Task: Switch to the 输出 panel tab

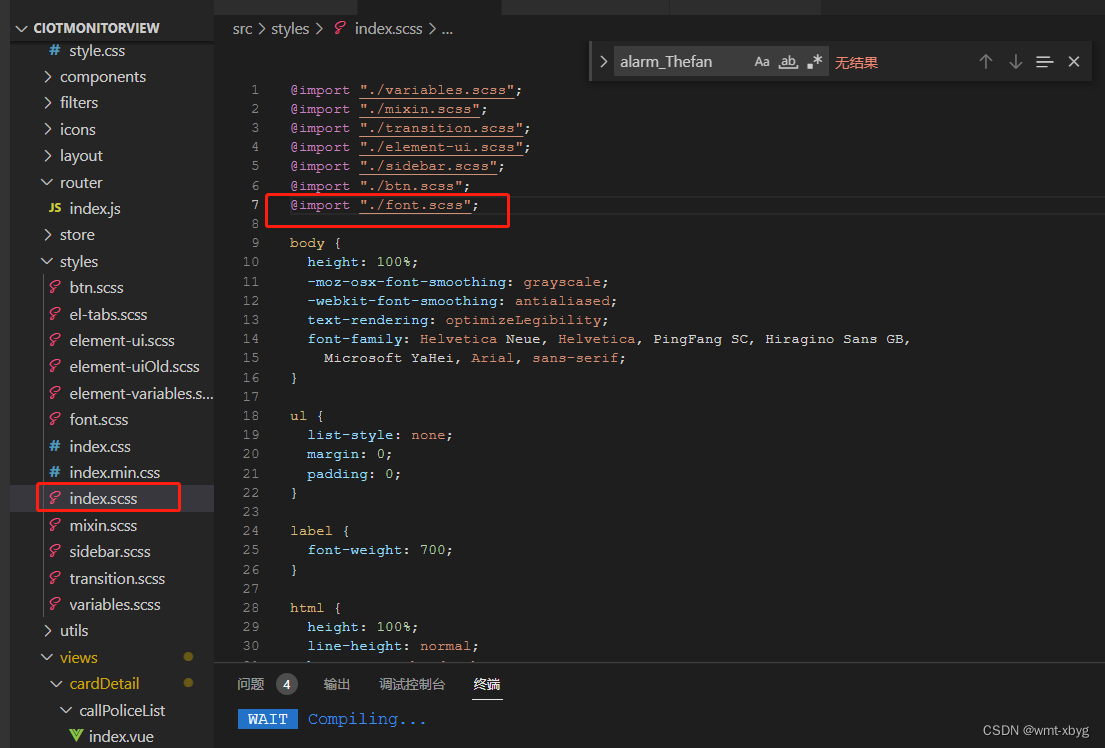Action: point(337,684)
